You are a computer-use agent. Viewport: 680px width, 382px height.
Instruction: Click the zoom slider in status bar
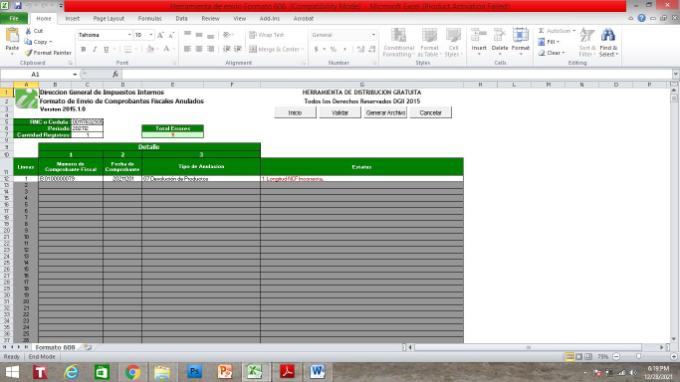point(638,357)
